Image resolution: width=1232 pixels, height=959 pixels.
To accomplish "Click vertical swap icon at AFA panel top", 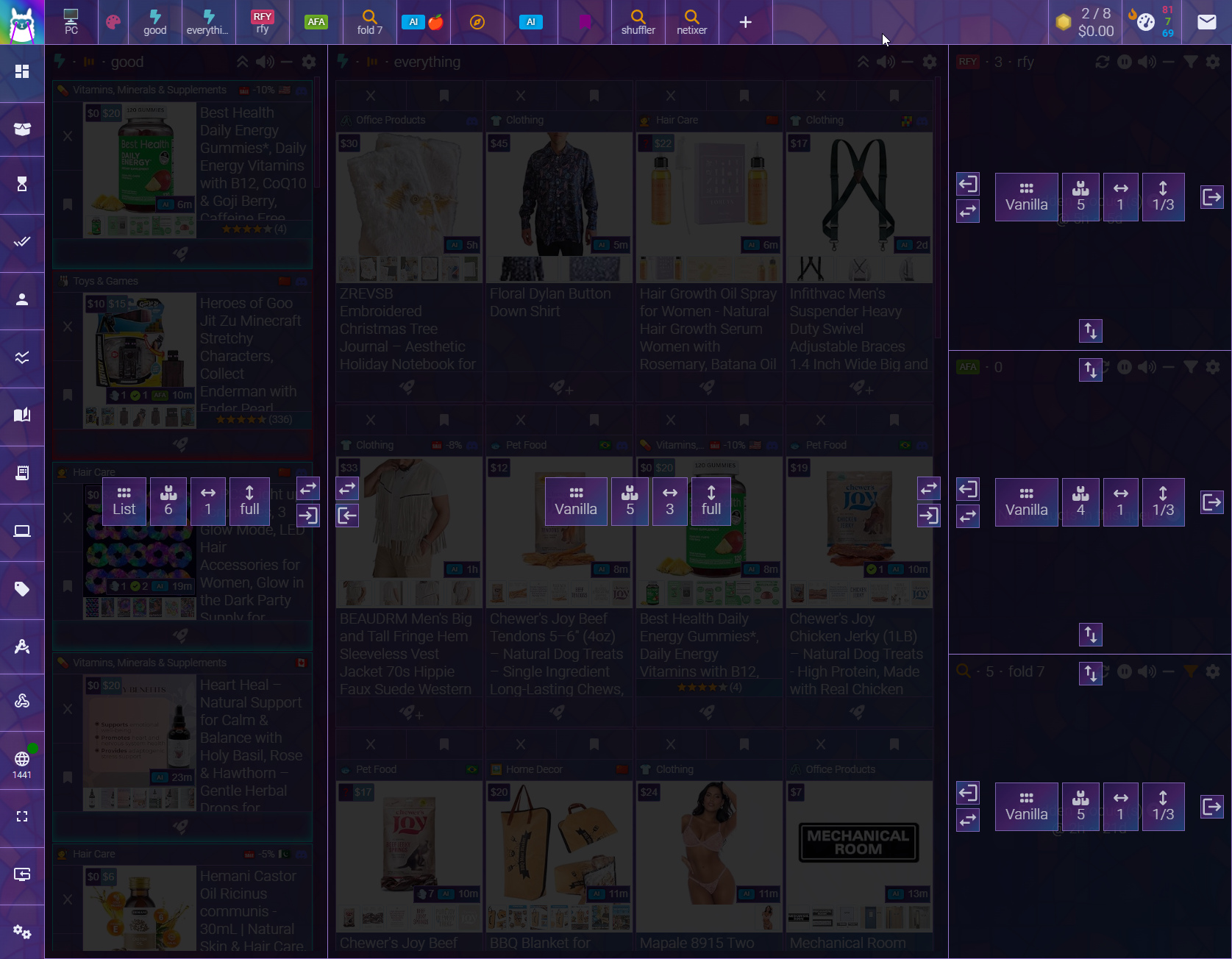I will [1091, 369].
